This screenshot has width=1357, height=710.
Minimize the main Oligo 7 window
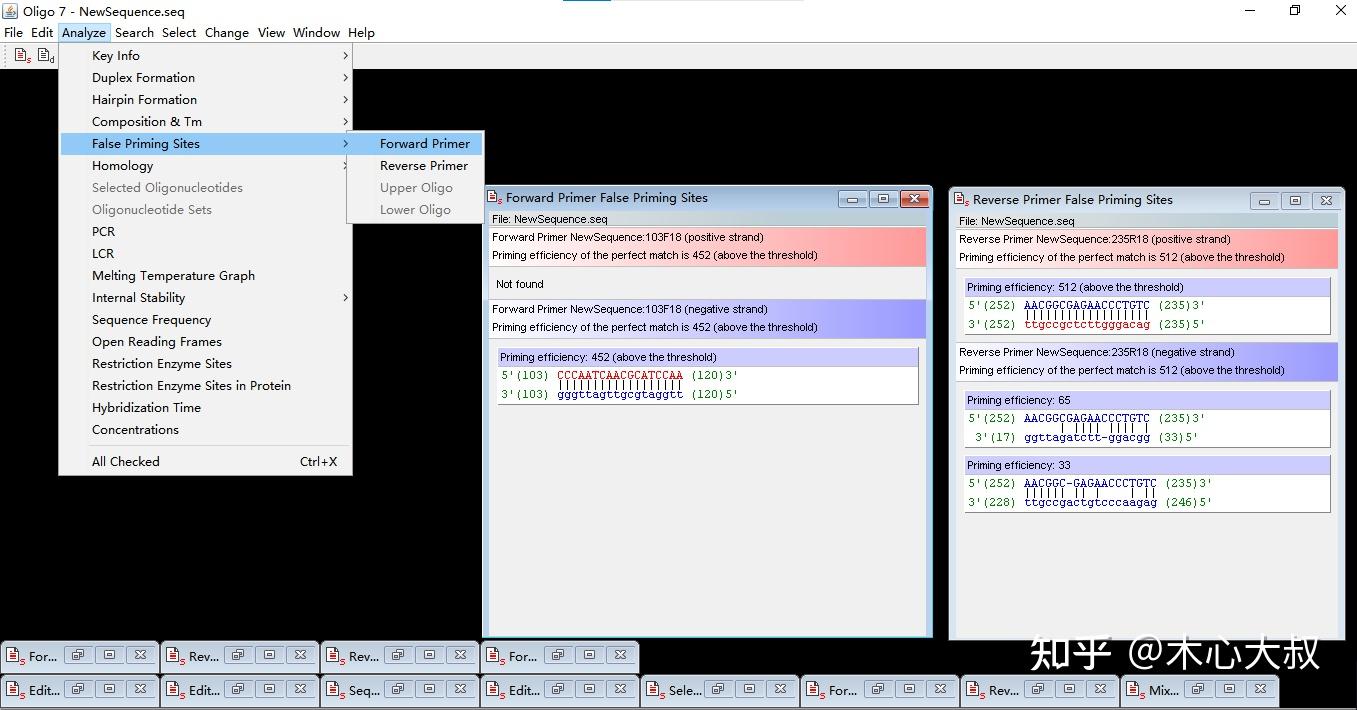(x=1250, y=11)
